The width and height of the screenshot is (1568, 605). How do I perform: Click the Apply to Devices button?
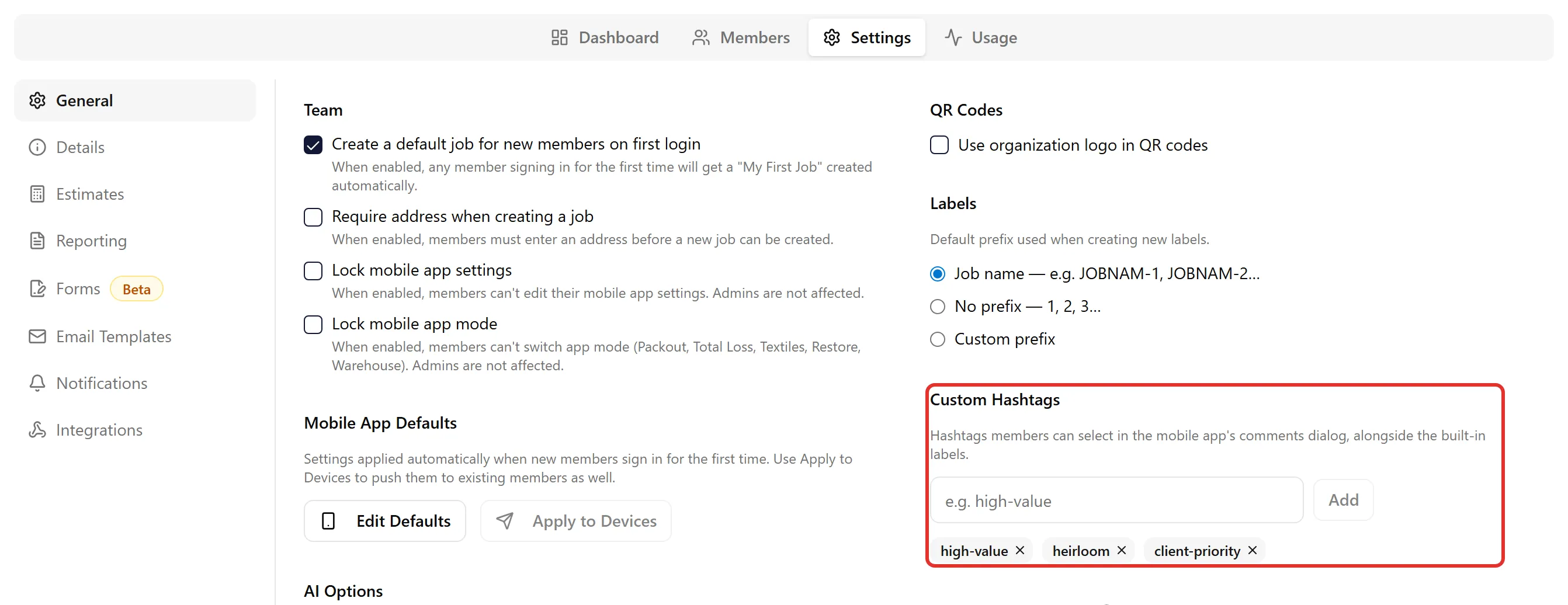click(576, 521)
